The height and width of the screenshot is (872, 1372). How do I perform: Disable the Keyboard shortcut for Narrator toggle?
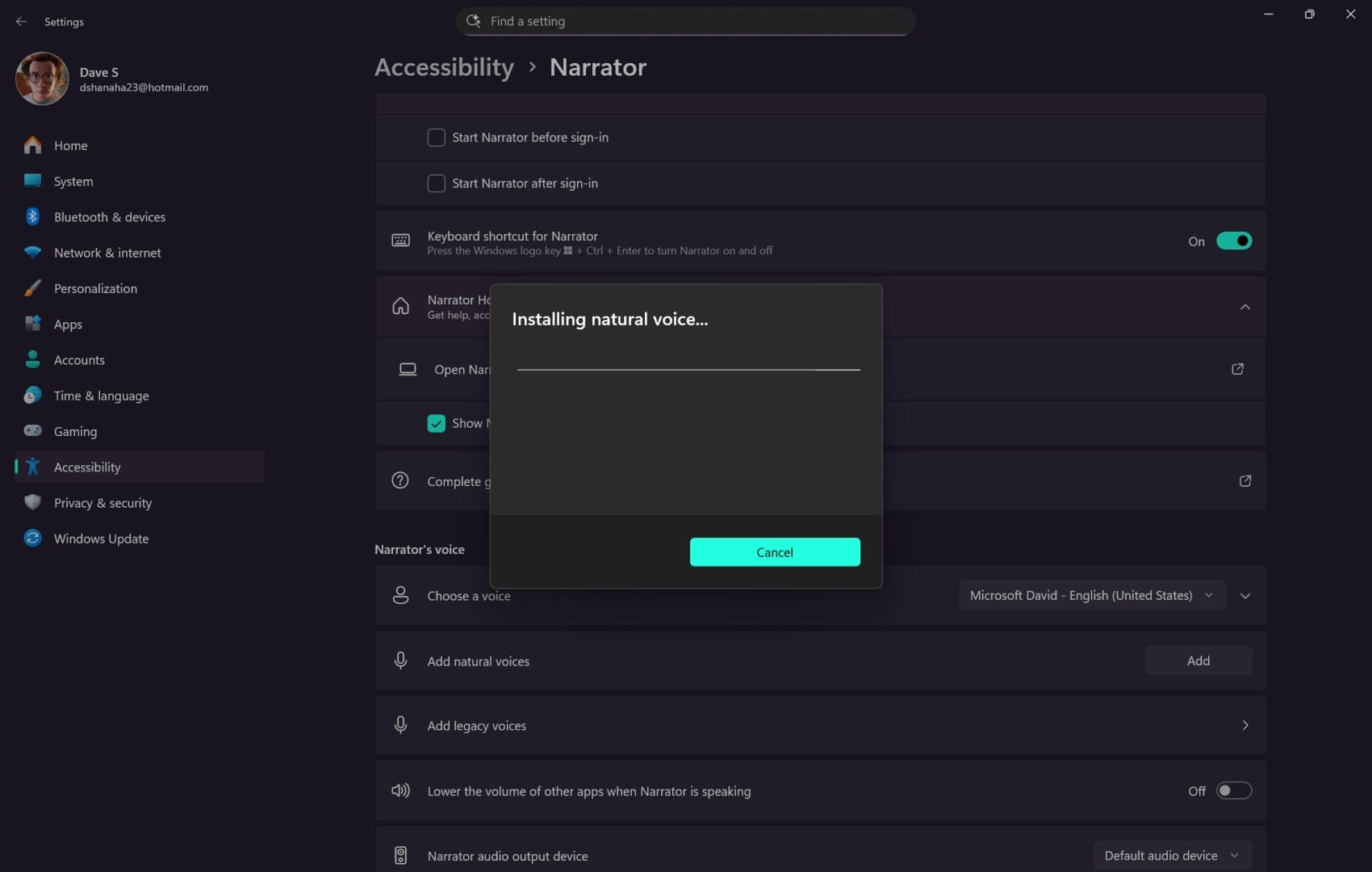coord(1234,241)
